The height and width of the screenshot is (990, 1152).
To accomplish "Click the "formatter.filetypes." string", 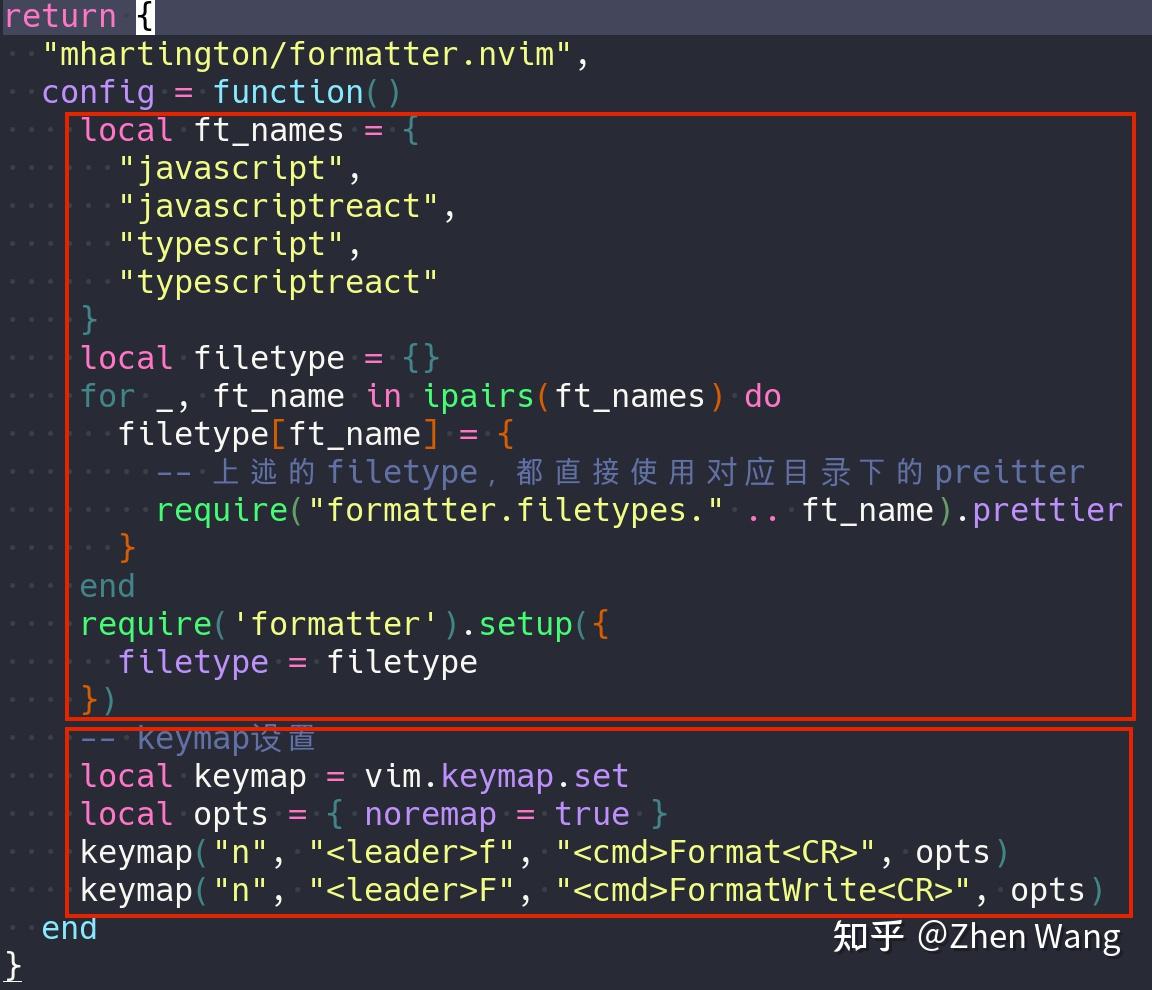I will coord(516,510).
